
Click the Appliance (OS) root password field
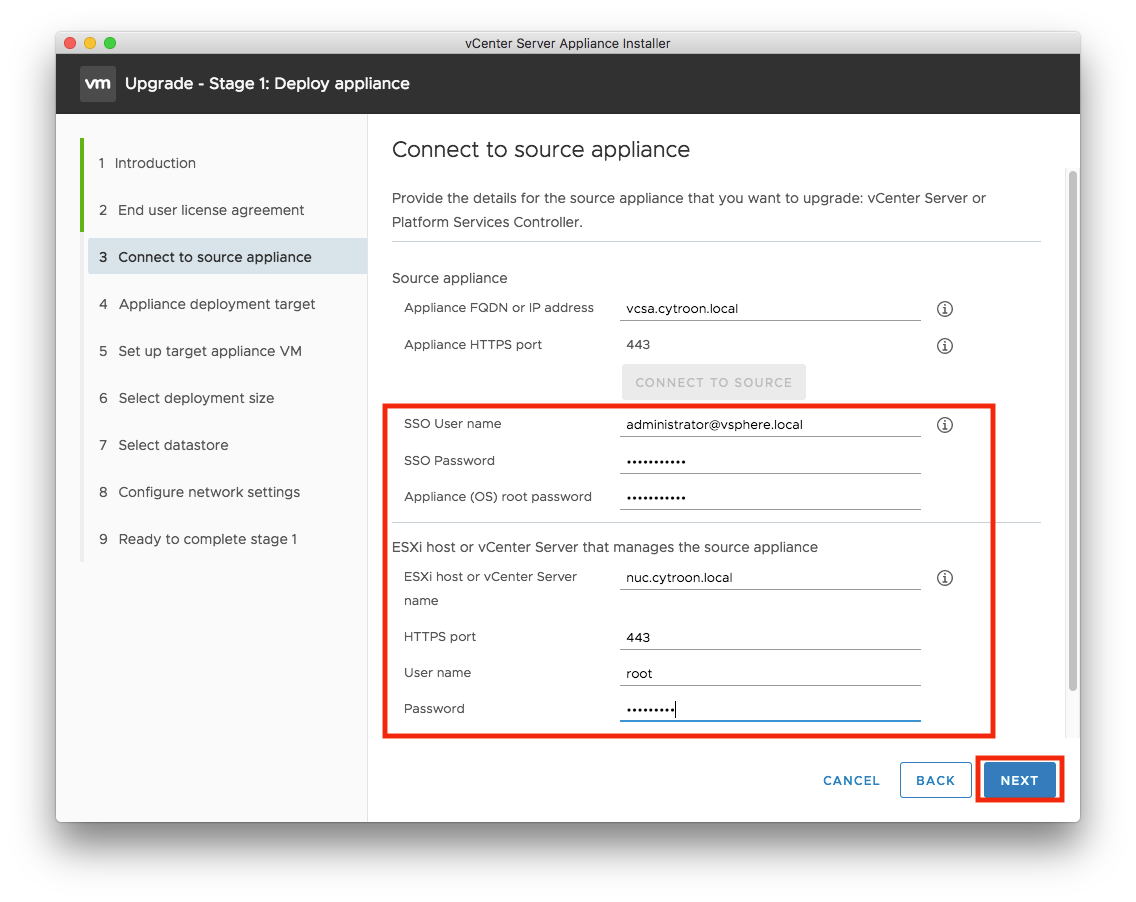pyautogui.click(x=770, y=497)
